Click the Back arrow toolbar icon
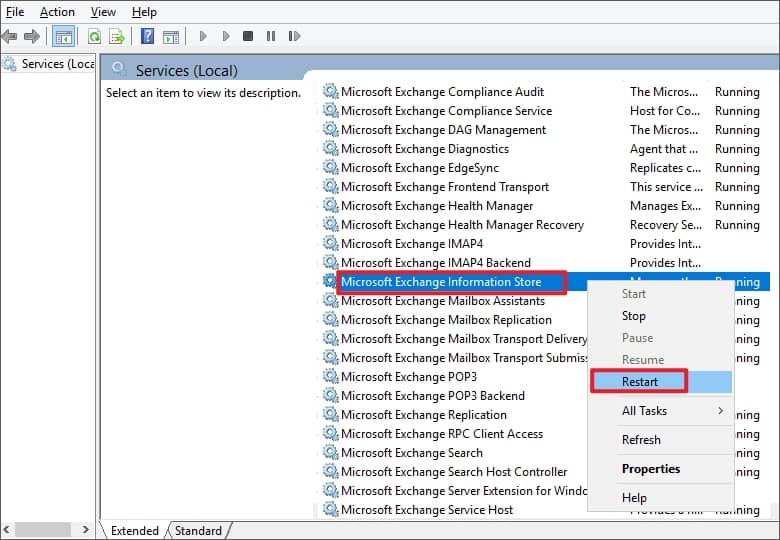Viewport: 780px width, 540px height. point(9,36)
